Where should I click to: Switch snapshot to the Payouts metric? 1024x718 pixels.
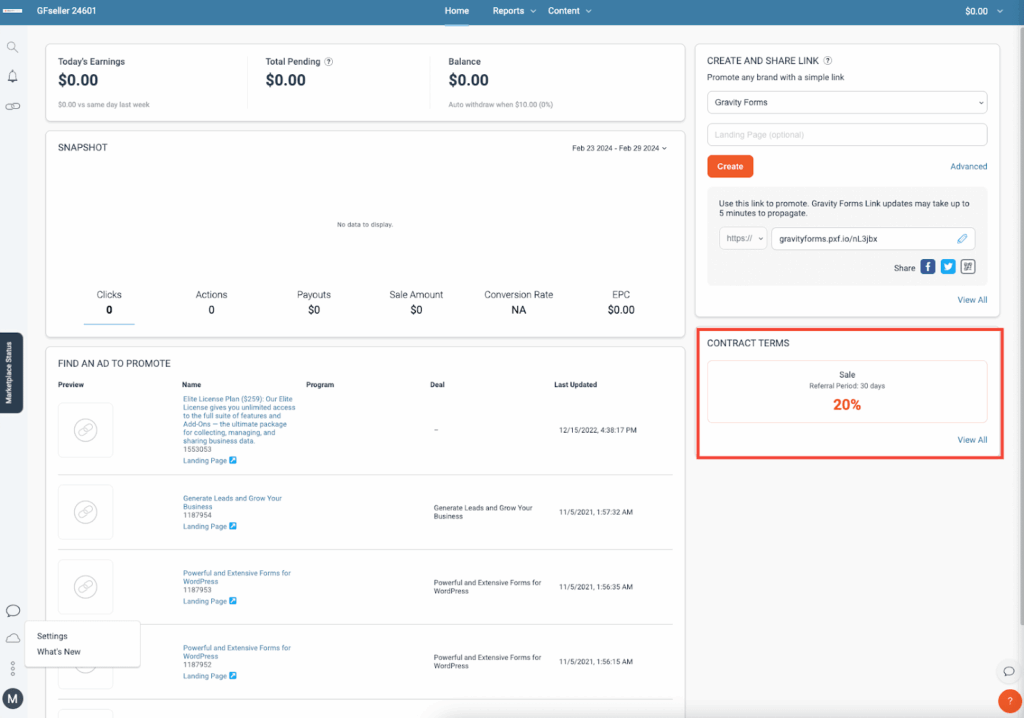(x=314, y=302)
